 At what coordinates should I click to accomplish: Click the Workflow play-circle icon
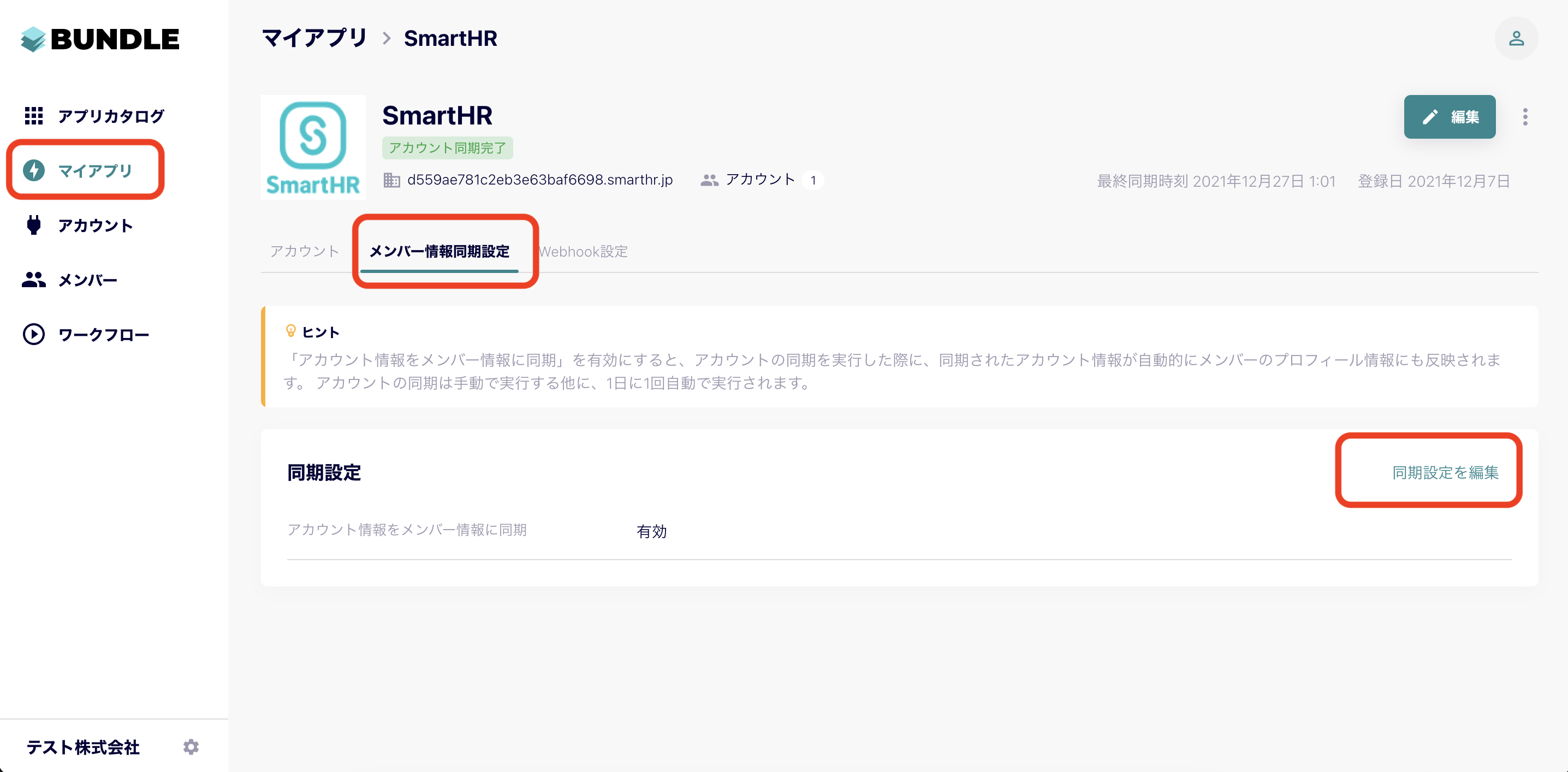click(33, 334)
